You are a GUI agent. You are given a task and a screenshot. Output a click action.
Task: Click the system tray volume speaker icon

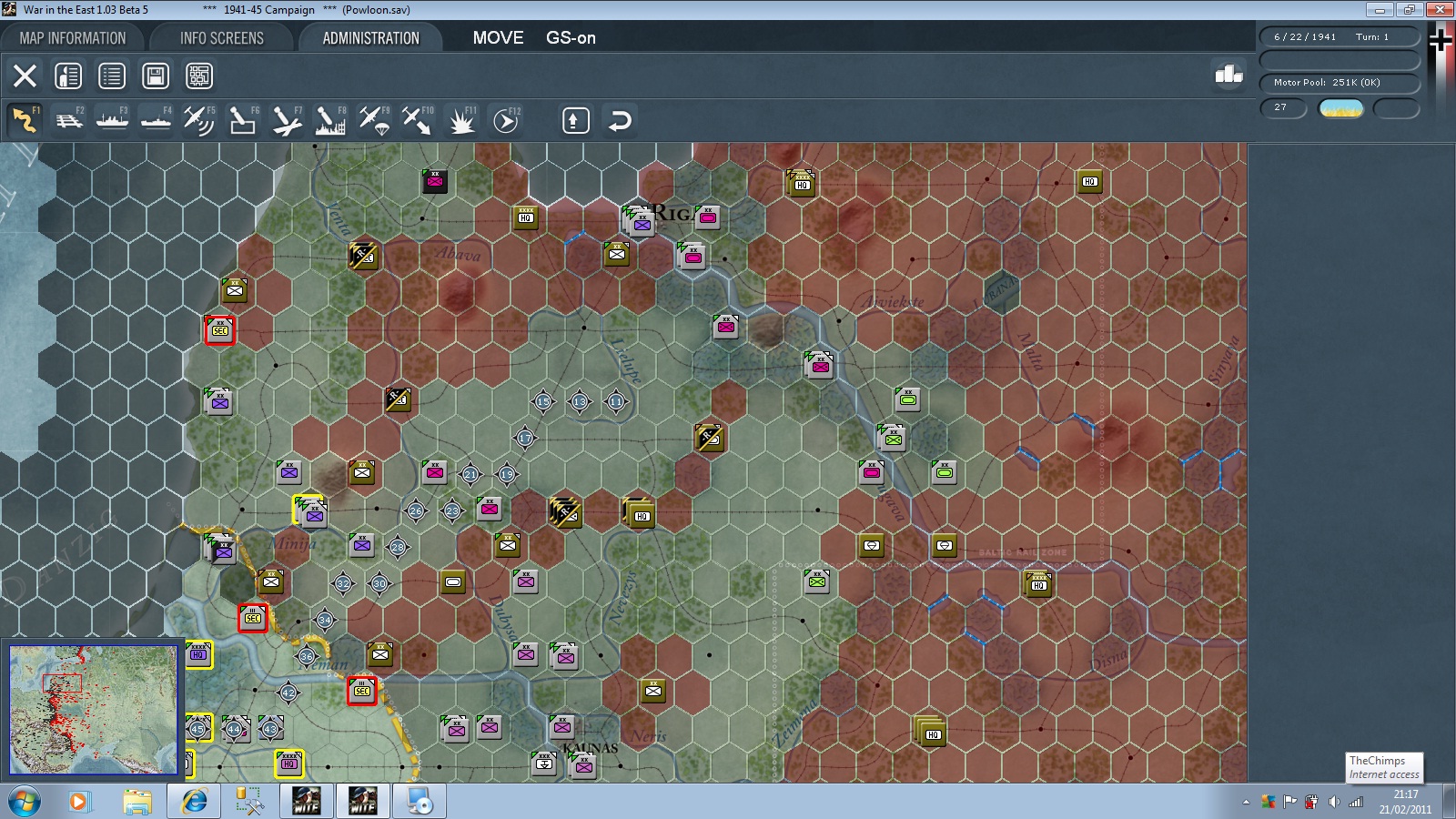tap(1334, 802)
